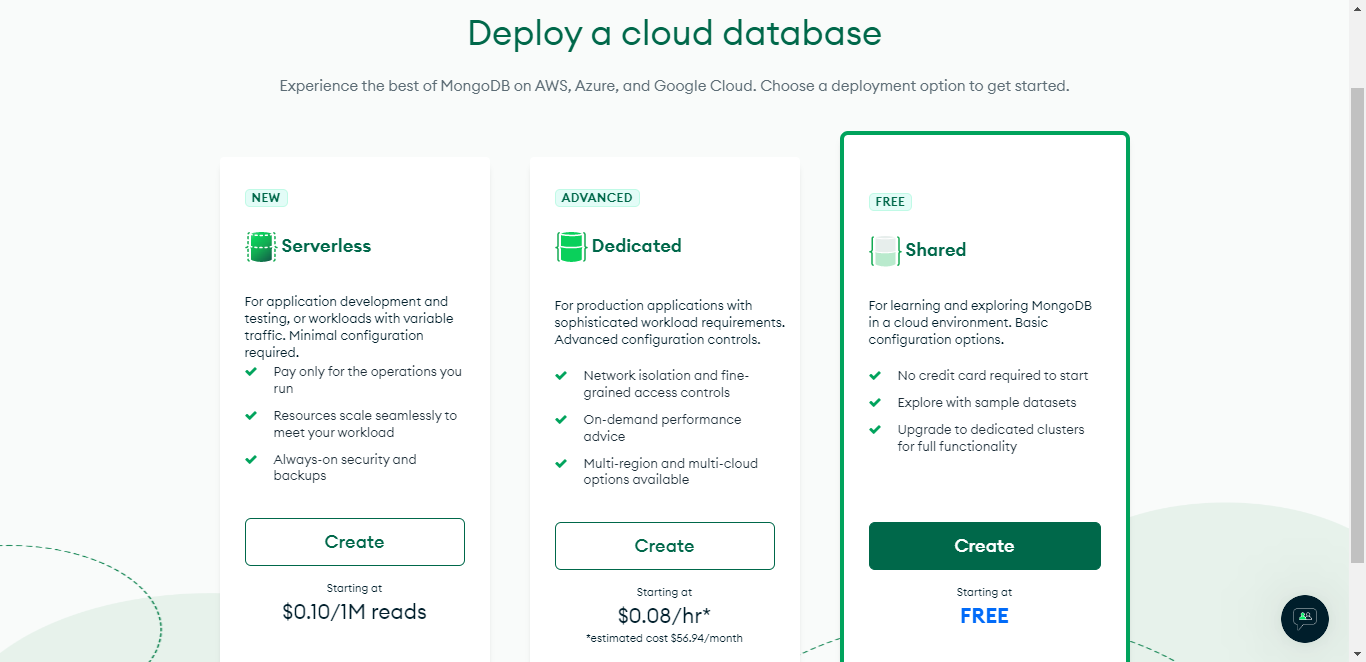1366x662 pixels.
Task: Click 'Always-on security and backups' text
Action: pyautogui.click(x=345, y=468)
